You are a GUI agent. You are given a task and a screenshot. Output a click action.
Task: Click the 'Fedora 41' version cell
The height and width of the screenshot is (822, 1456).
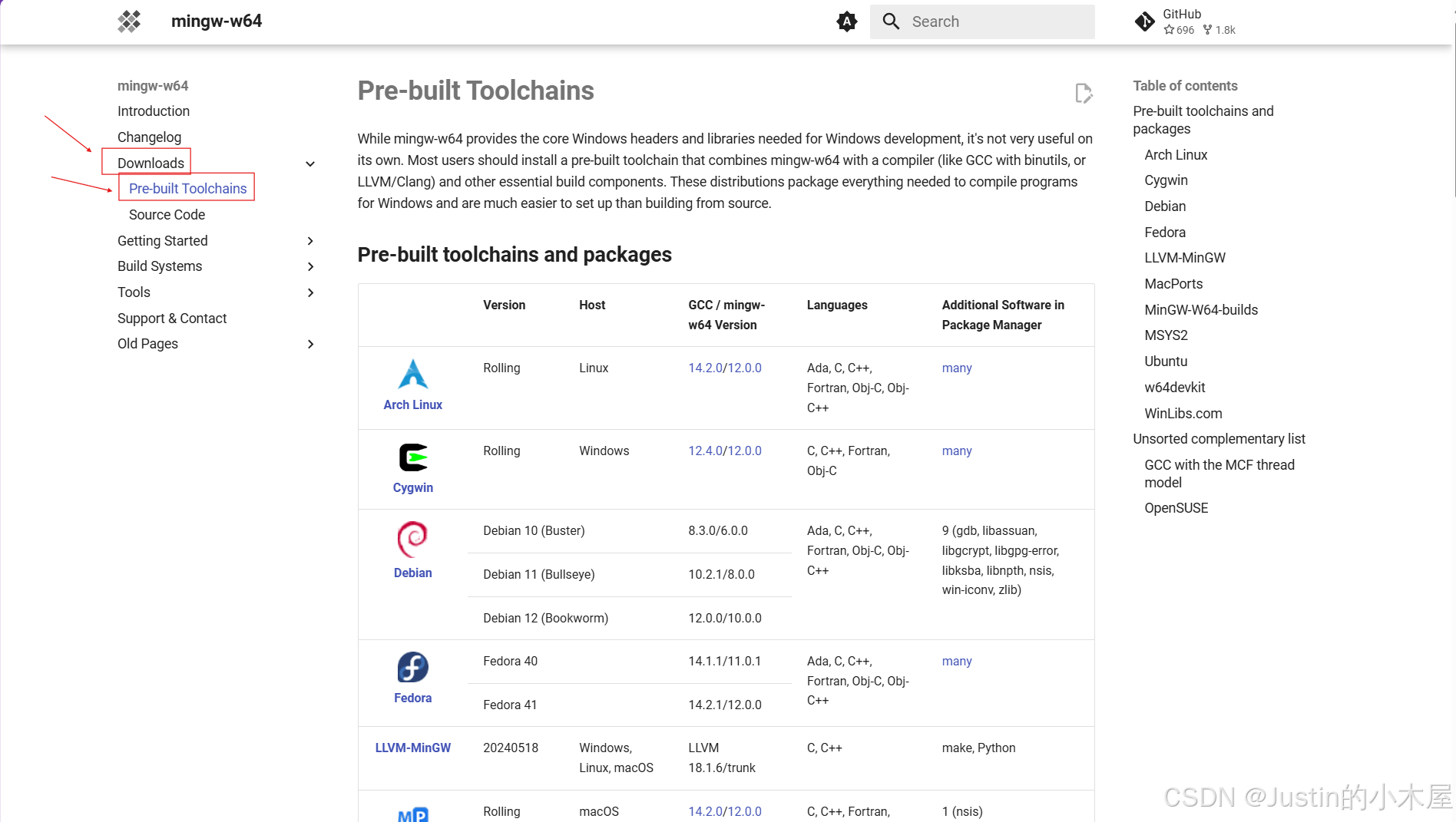click(x=510, y=705)
